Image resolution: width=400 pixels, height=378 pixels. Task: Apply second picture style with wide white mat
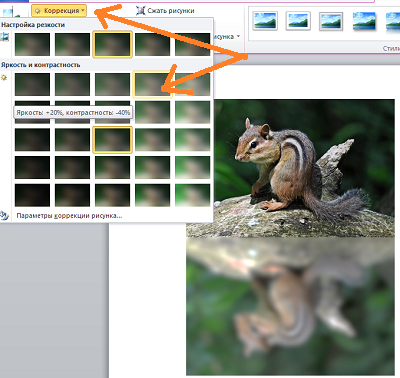click(x=298, y=21)
